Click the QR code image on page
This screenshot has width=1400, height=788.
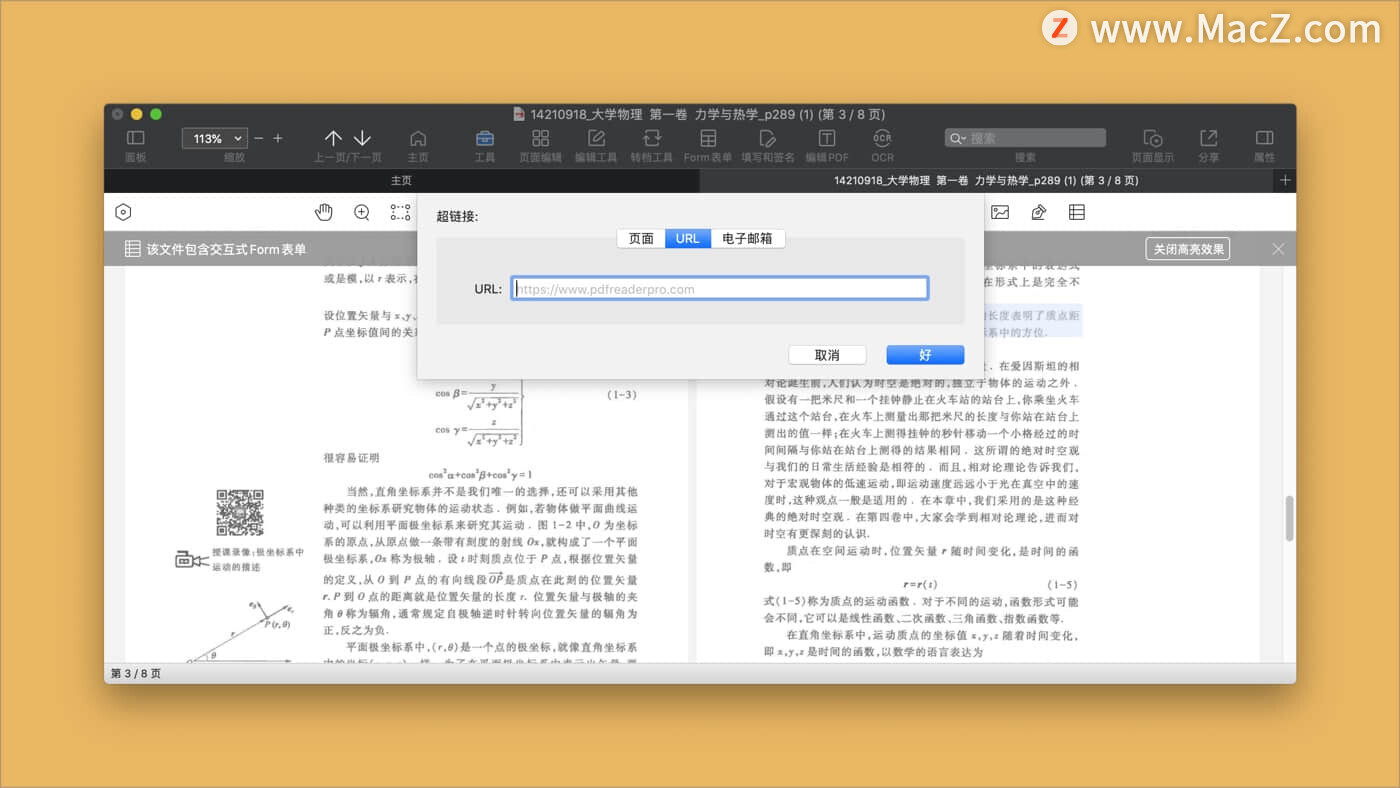click(240, 513)
